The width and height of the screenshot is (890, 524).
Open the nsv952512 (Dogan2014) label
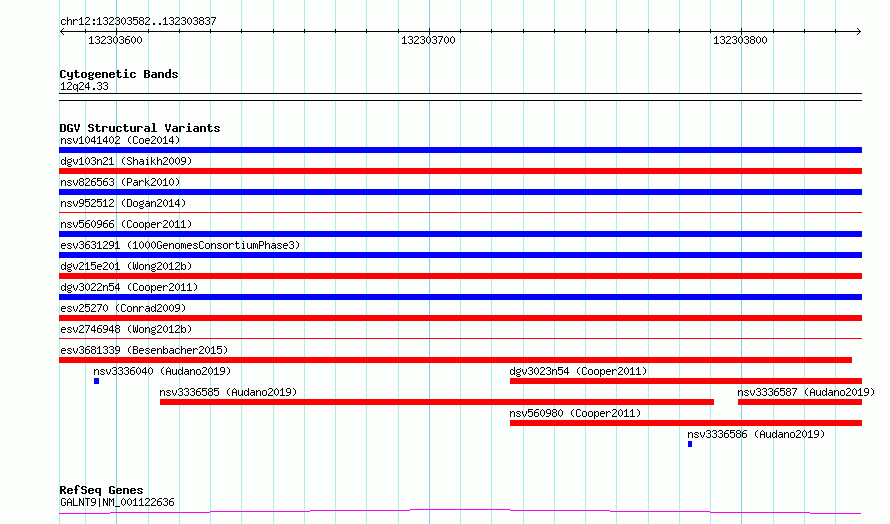(123, 203)
